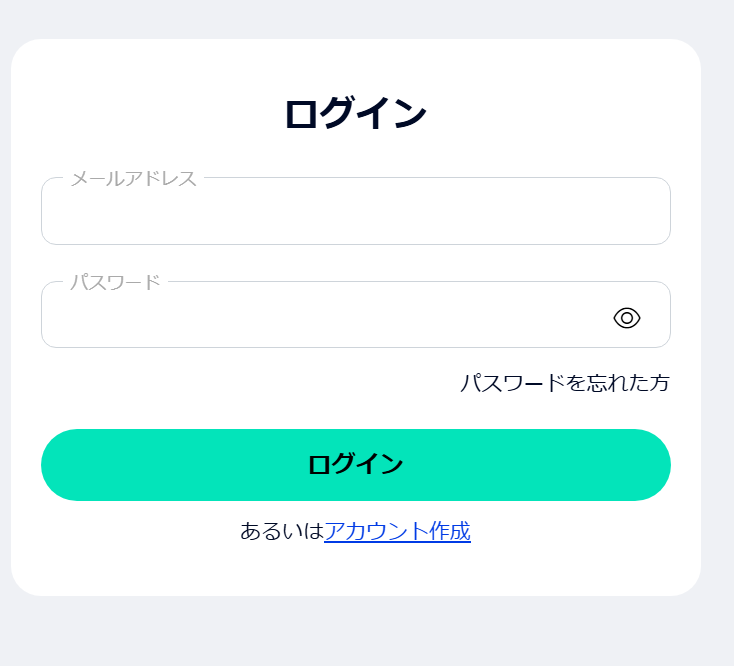The image size is (734, 666).
Task: Click the メールアドレス floating label
Action: pos(133,179)
